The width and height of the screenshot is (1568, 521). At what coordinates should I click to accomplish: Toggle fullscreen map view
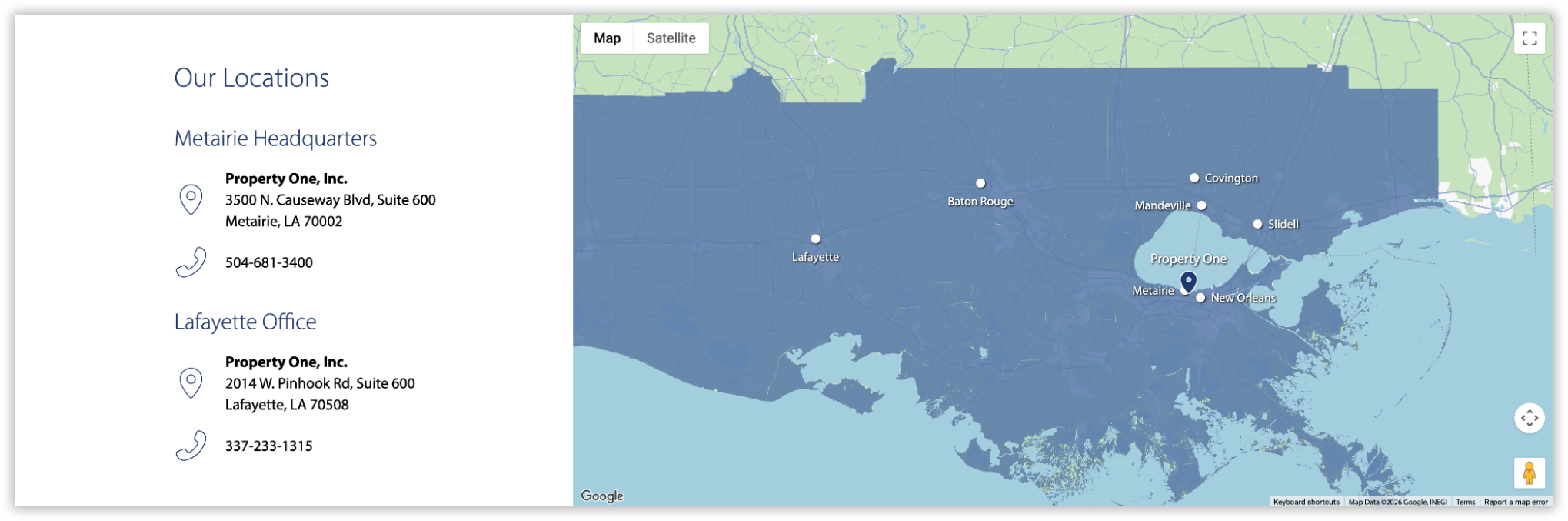pyautogui.click(x=1530, y=38)
